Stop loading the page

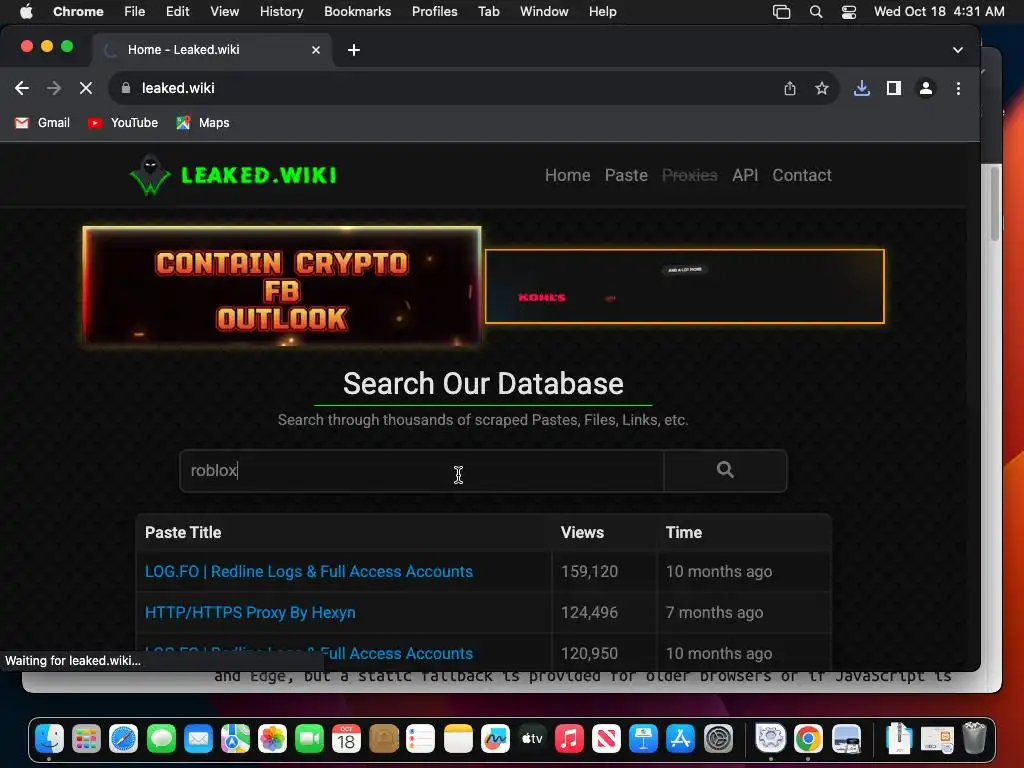tap(86, 88)
